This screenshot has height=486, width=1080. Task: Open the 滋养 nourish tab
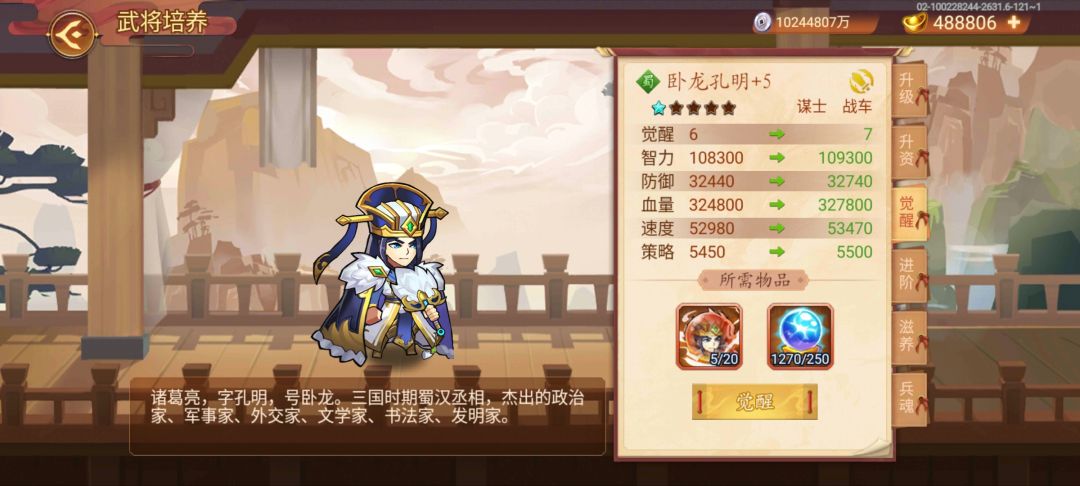tap(909, 337)
